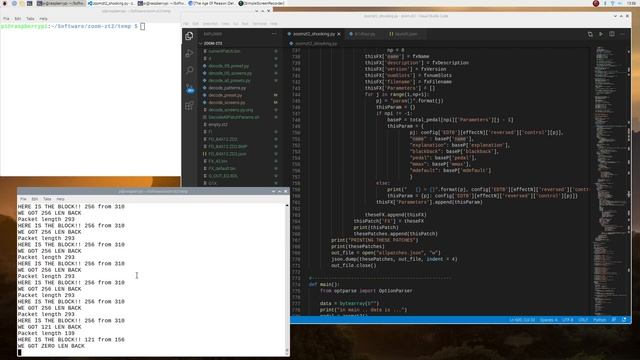Open the editor More Actions ellipsis
640x360 pixels.
coord(622,34)
